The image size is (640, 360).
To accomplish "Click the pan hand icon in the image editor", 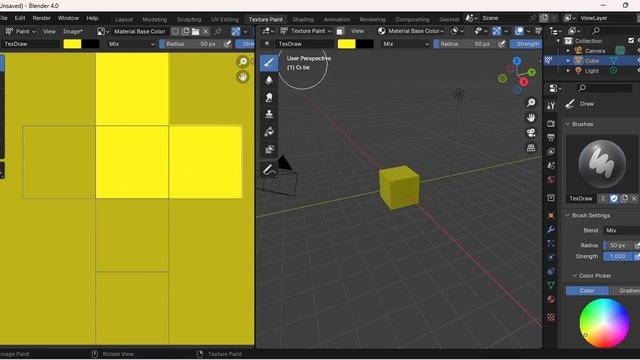I will [243, 77].
